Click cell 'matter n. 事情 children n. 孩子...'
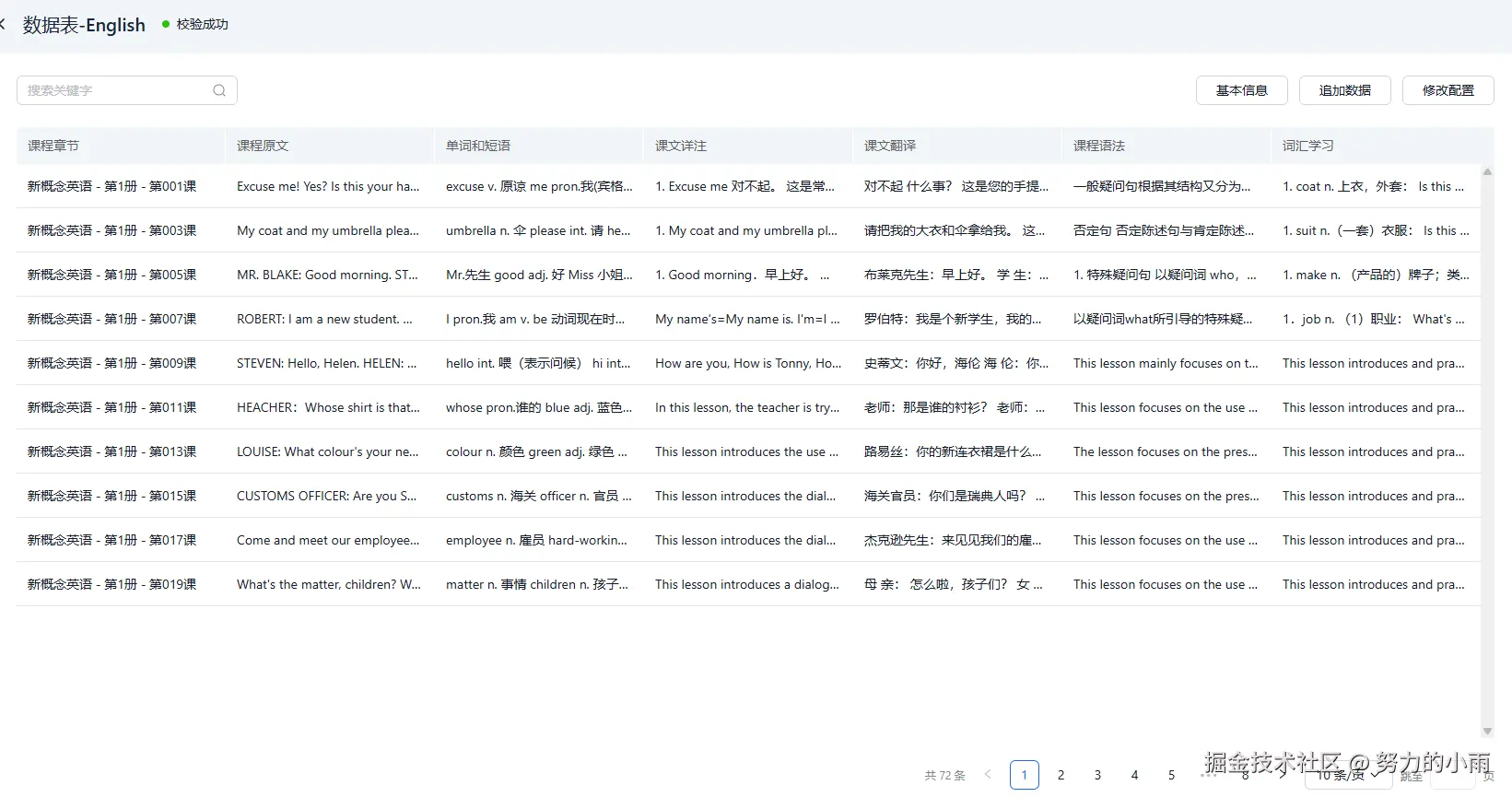 point(537,584)
